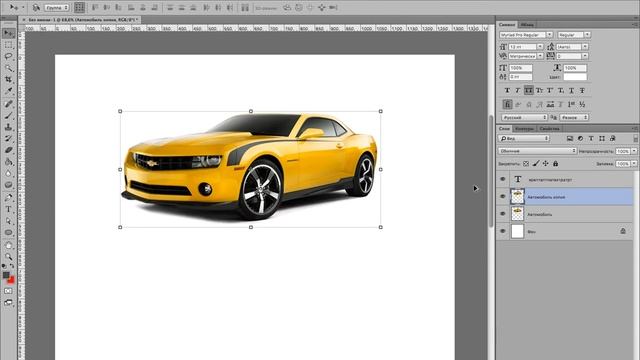
Task: Click the text color 'Цвет' swatch
Action: click(x=575, y=77)
